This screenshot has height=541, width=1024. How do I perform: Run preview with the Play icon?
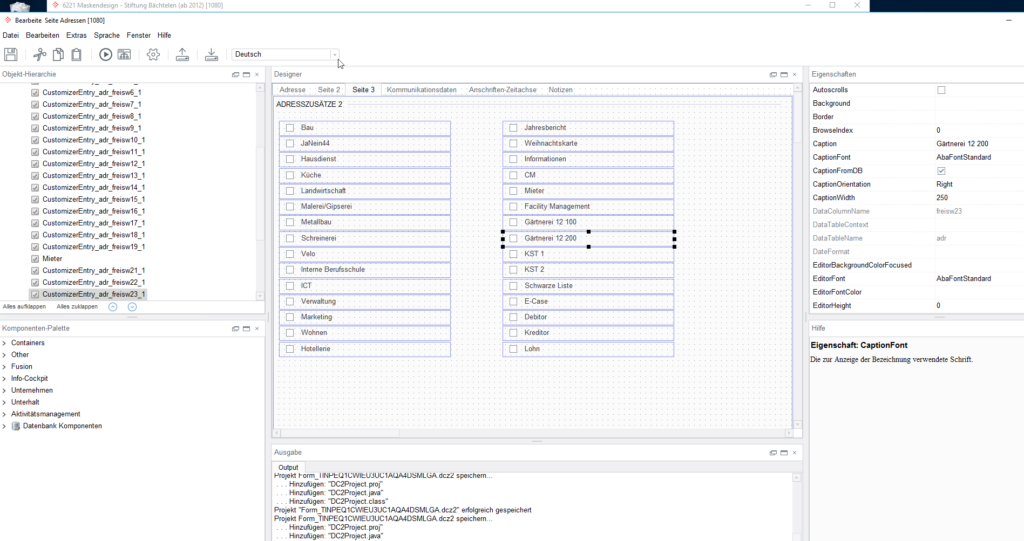click(x=106, y=54)
